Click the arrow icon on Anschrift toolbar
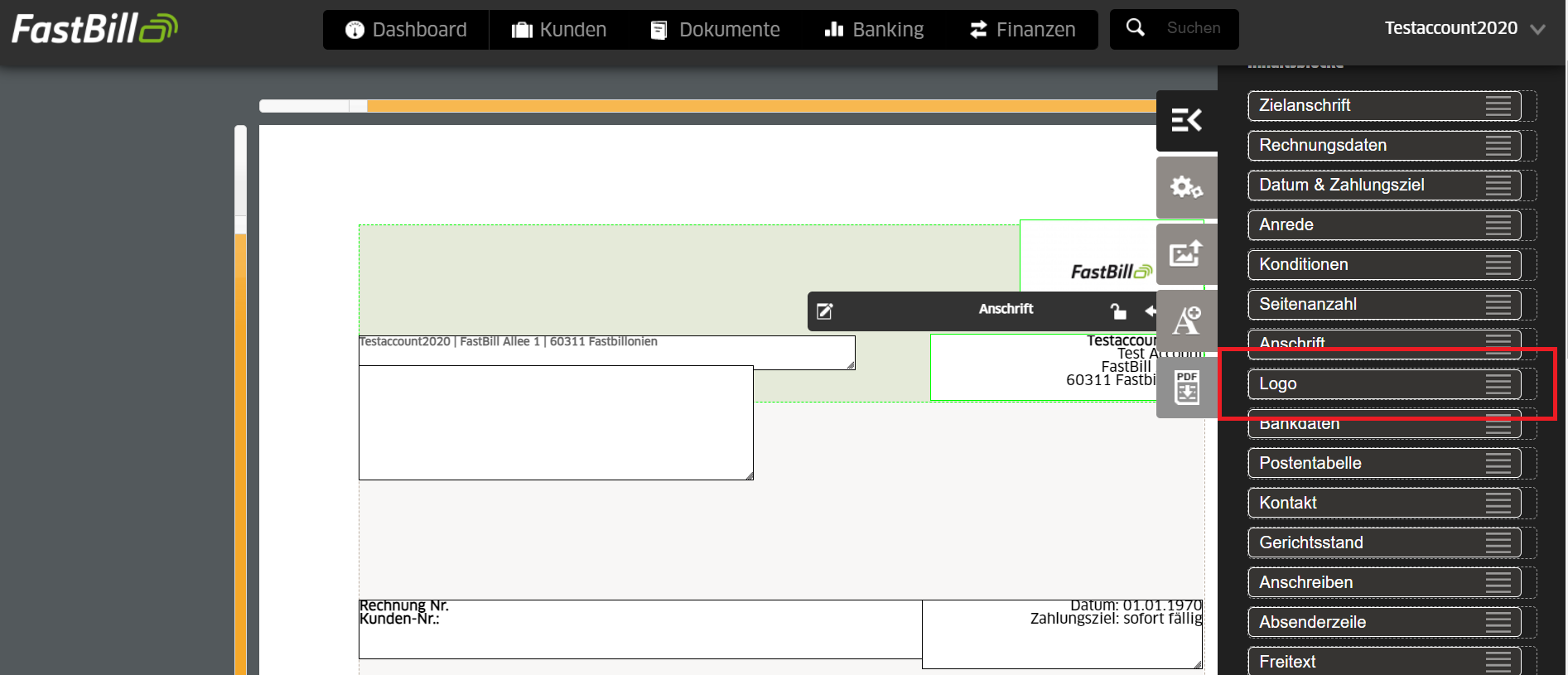Screen dimensions: 1568x675 [x=1150, y=311]
